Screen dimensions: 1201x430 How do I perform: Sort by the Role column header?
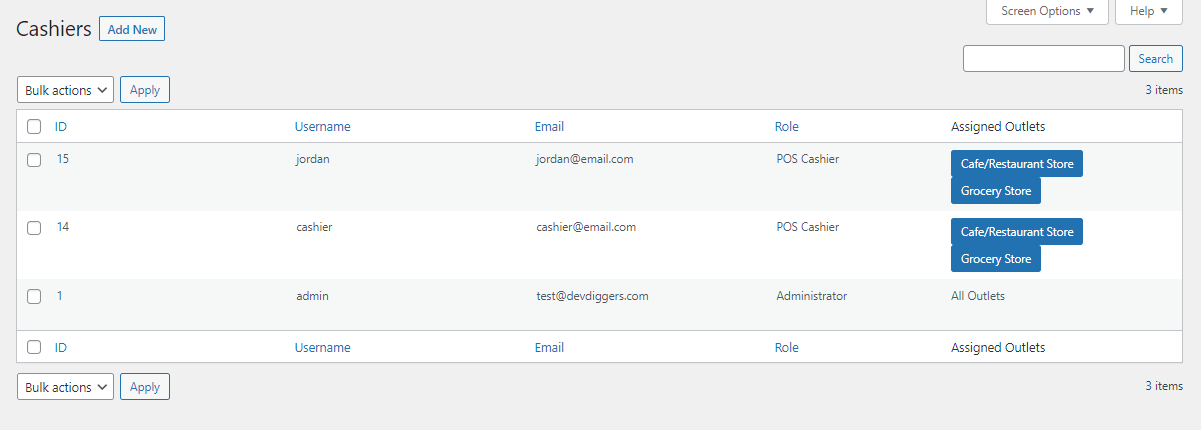786,127
